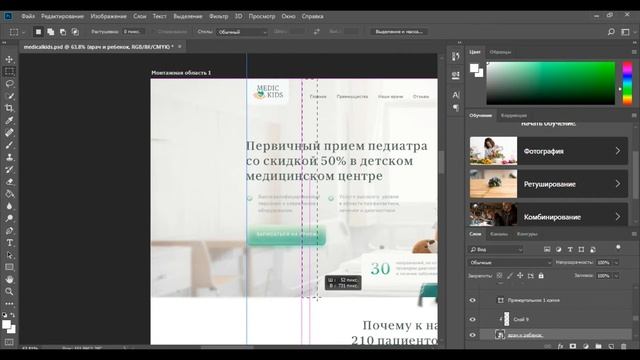Create a new layer
This screenshot has width=640, height=360.
[611, 346]
